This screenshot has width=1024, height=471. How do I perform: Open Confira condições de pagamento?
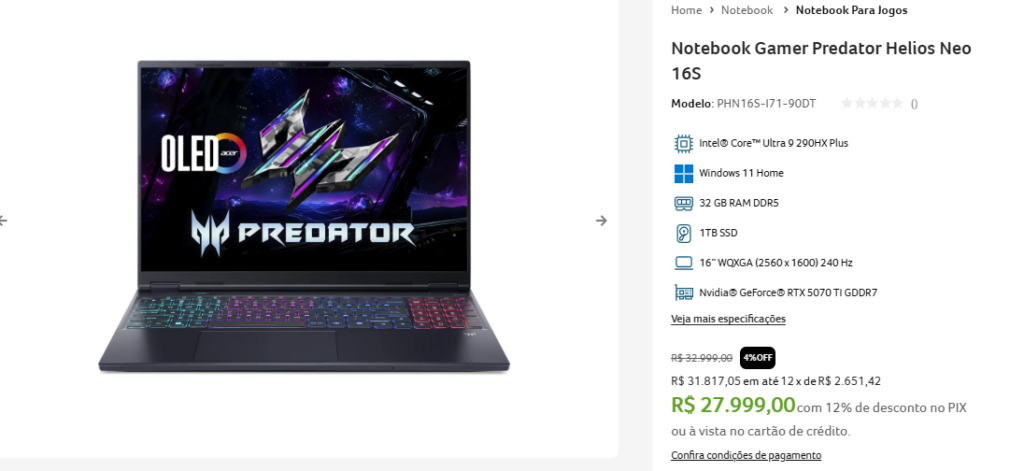tap(746, 455)
